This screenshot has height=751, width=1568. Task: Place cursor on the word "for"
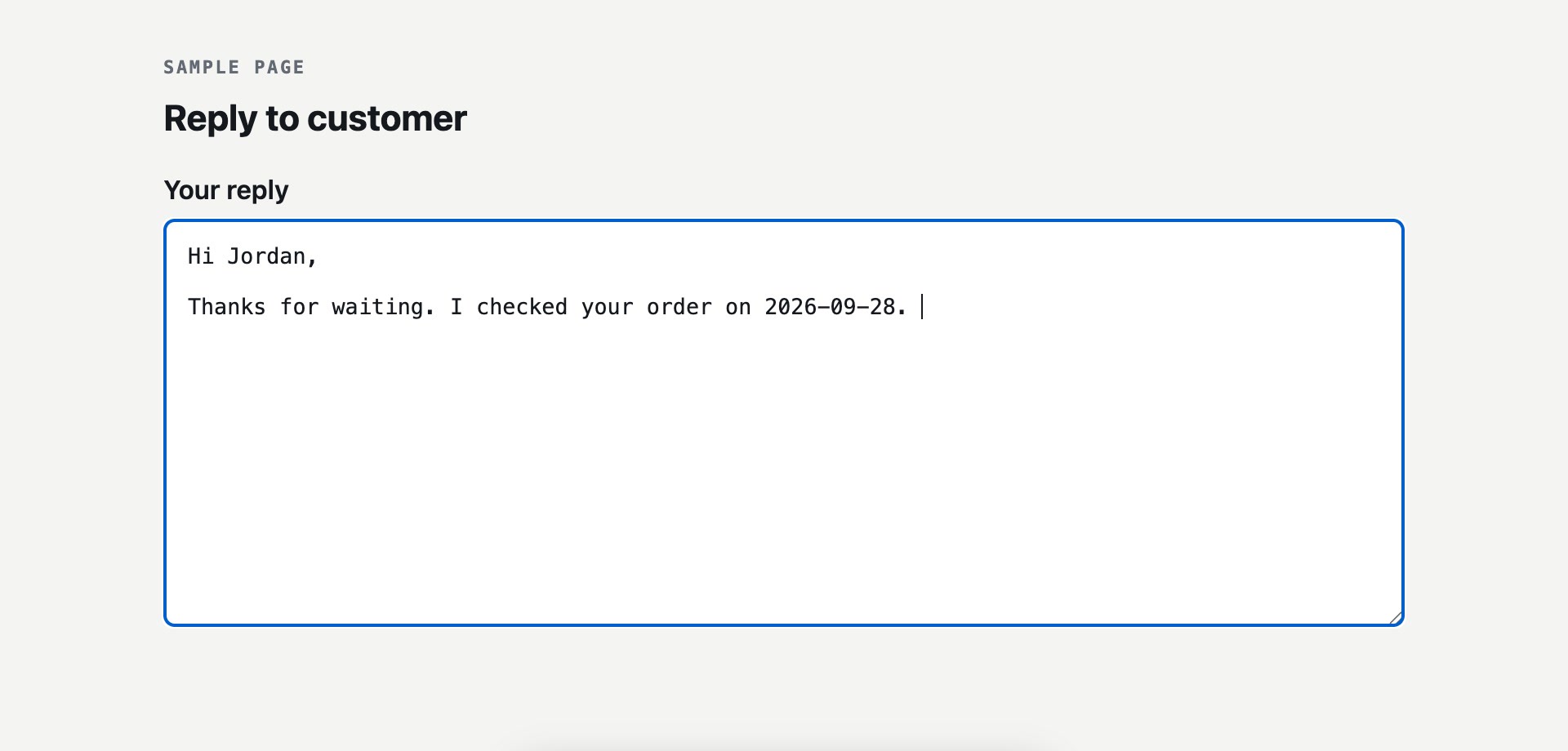click(x=299, y=307)
